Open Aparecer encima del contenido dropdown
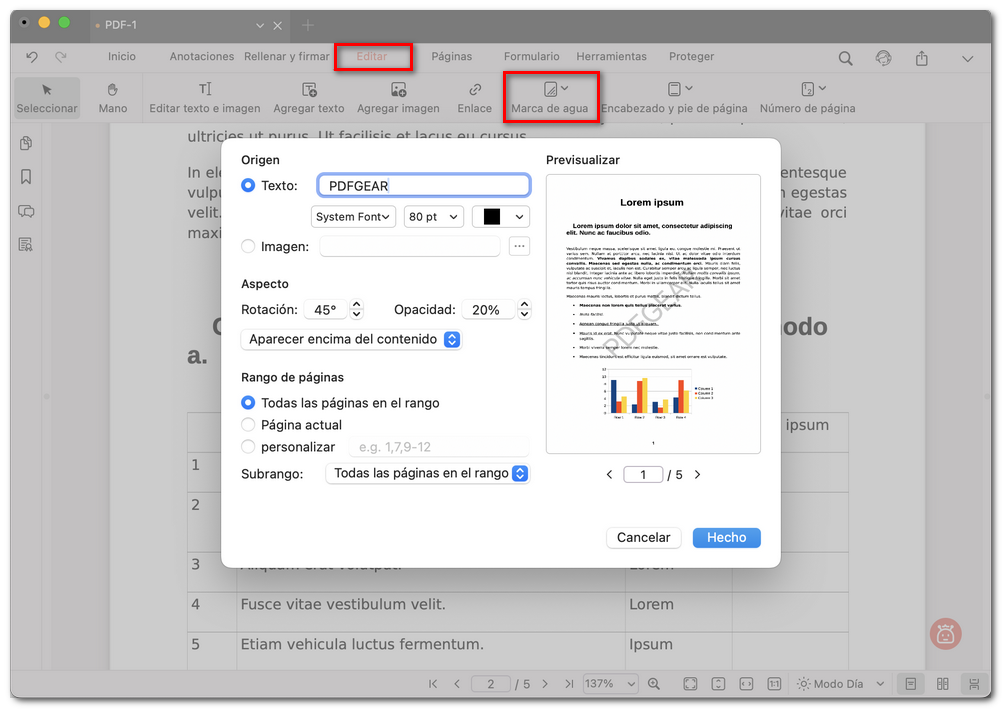The height and width of the screenshot is (709, 1002). (x=351, y=339)
